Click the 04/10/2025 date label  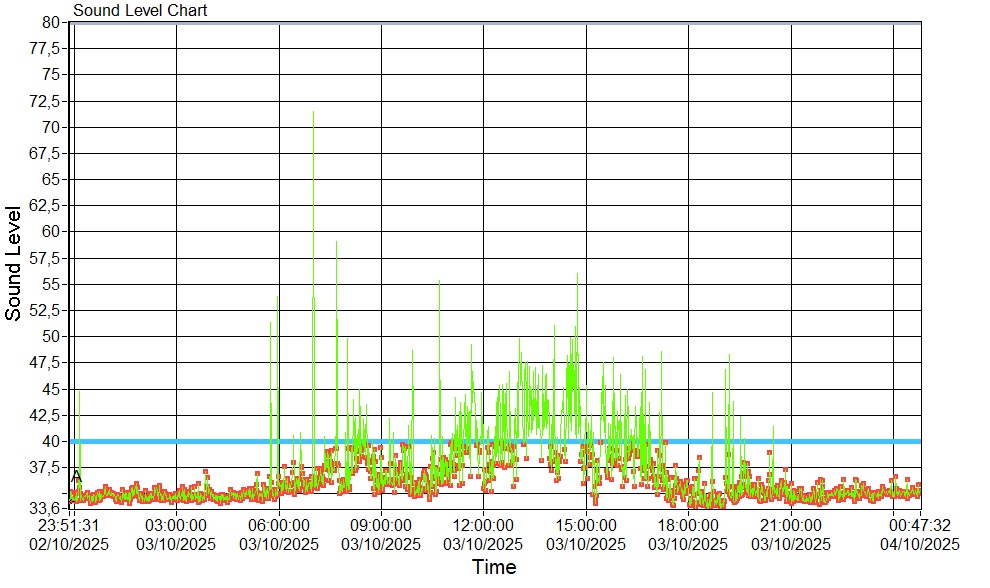pyautogui.click(x=920, y=545)
